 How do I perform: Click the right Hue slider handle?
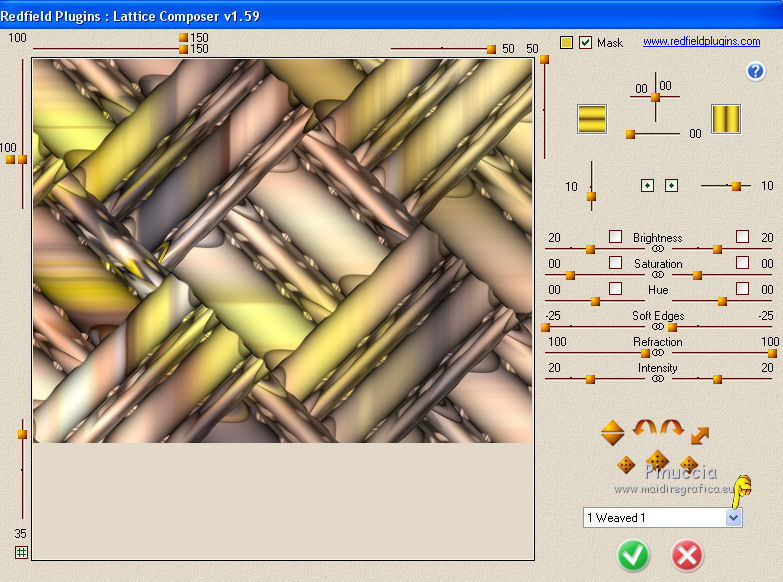(x=722, y=301)
